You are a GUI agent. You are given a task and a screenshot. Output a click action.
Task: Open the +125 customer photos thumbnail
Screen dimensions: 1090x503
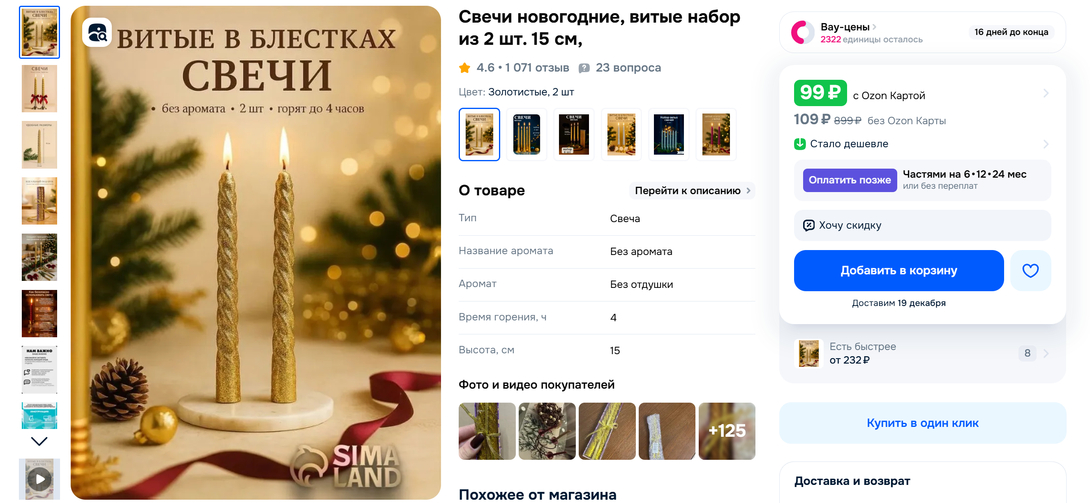click(726, 431)
